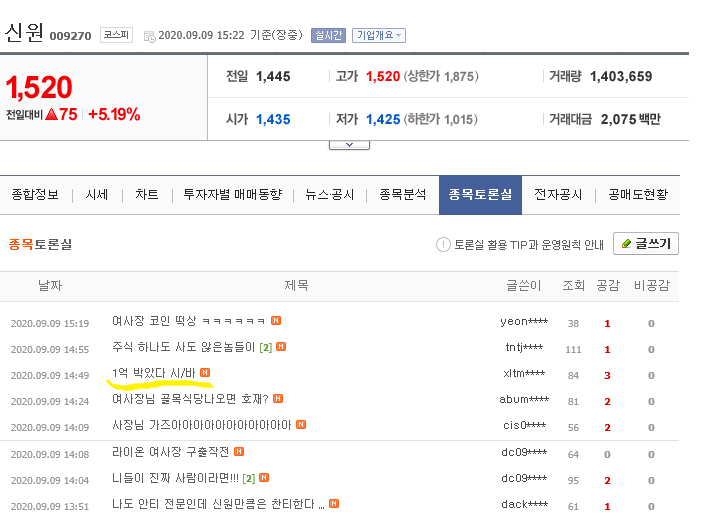Open post 라이온 여사장 구출작전
Viewport: 705px width, 519px height.
(x=170, y=452)
